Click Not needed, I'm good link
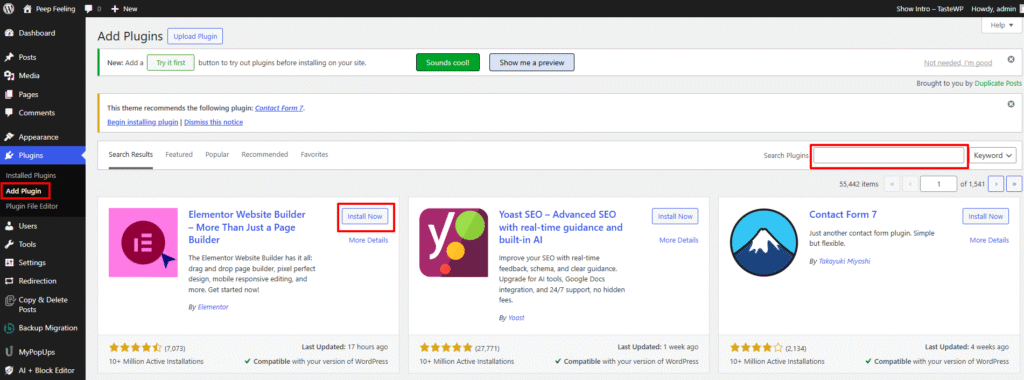 (x=958, y=63)
